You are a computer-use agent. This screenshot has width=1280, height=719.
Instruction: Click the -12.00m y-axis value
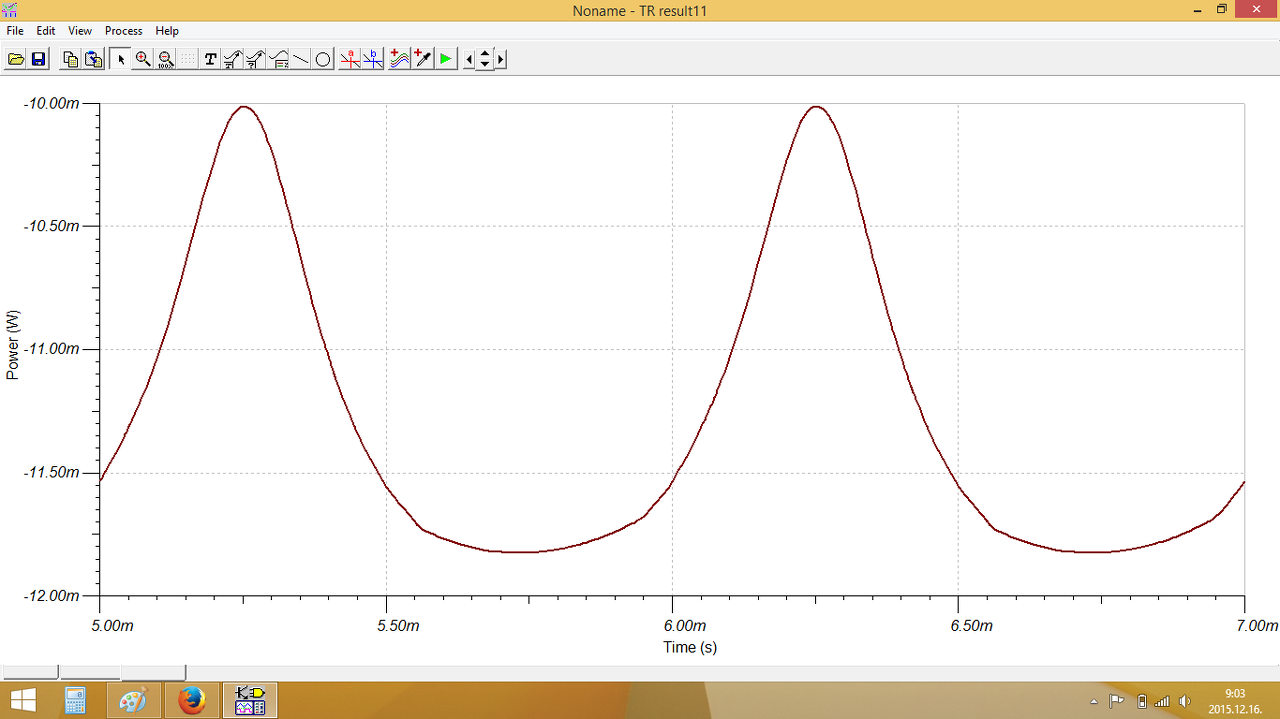click(50, 595)
